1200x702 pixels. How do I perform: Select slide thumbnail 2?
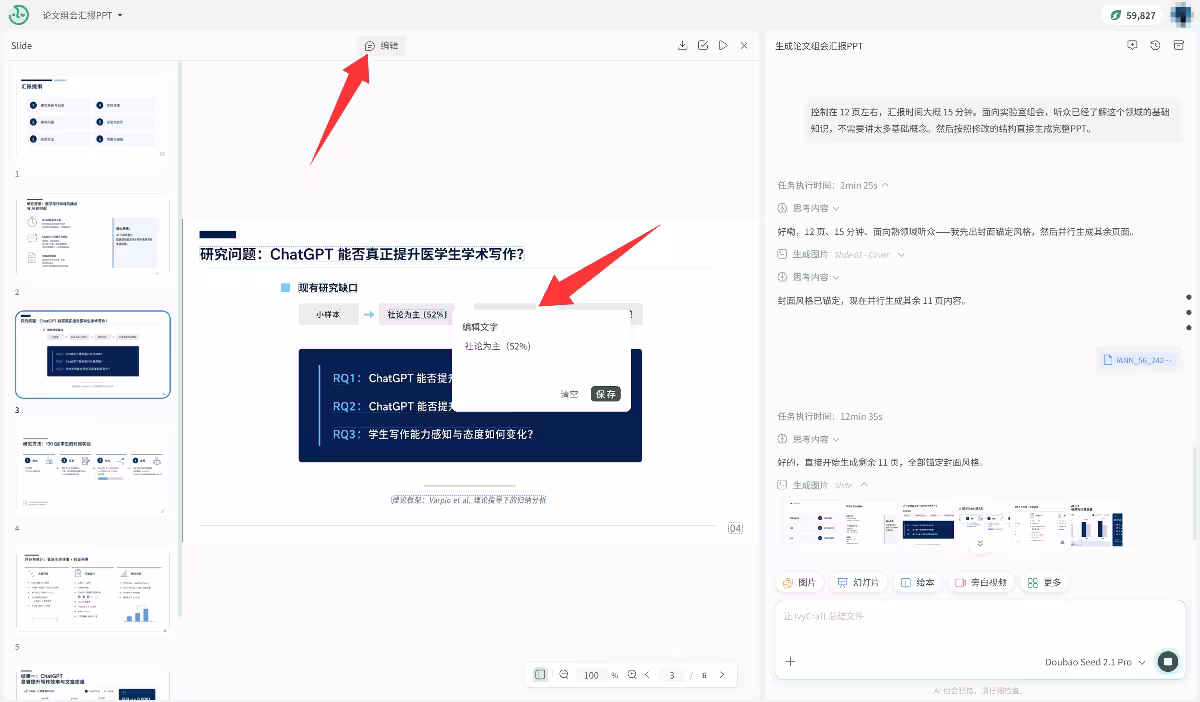tap(92, 236)
